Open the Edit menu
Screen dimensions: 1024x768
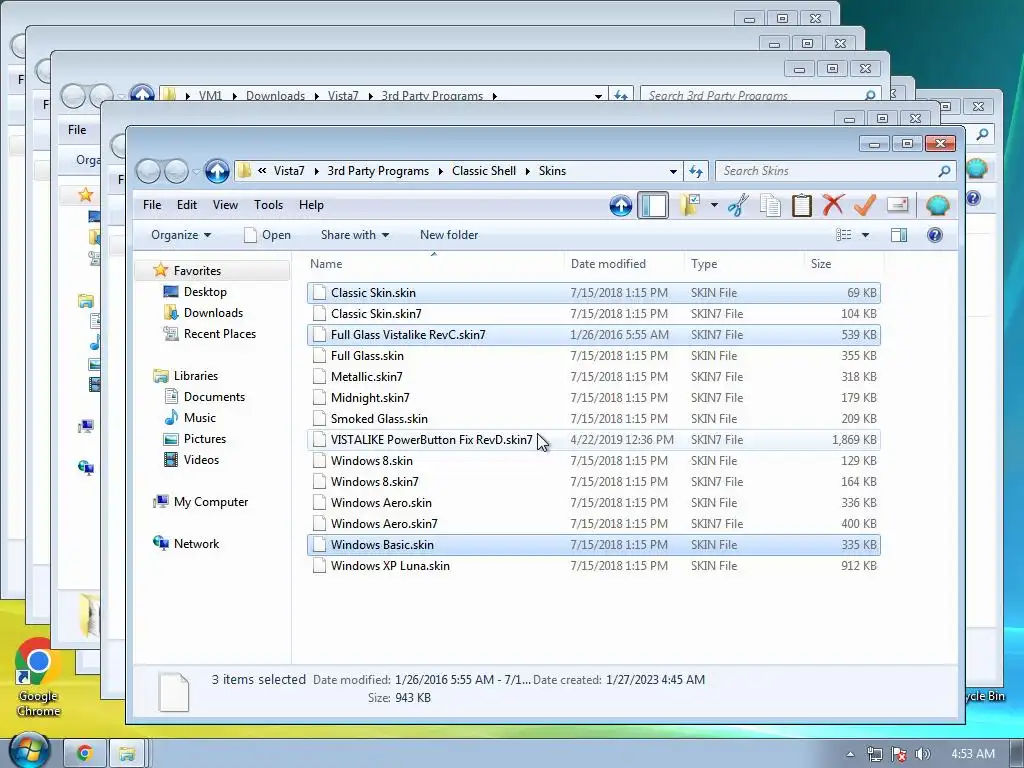[187, 205]
